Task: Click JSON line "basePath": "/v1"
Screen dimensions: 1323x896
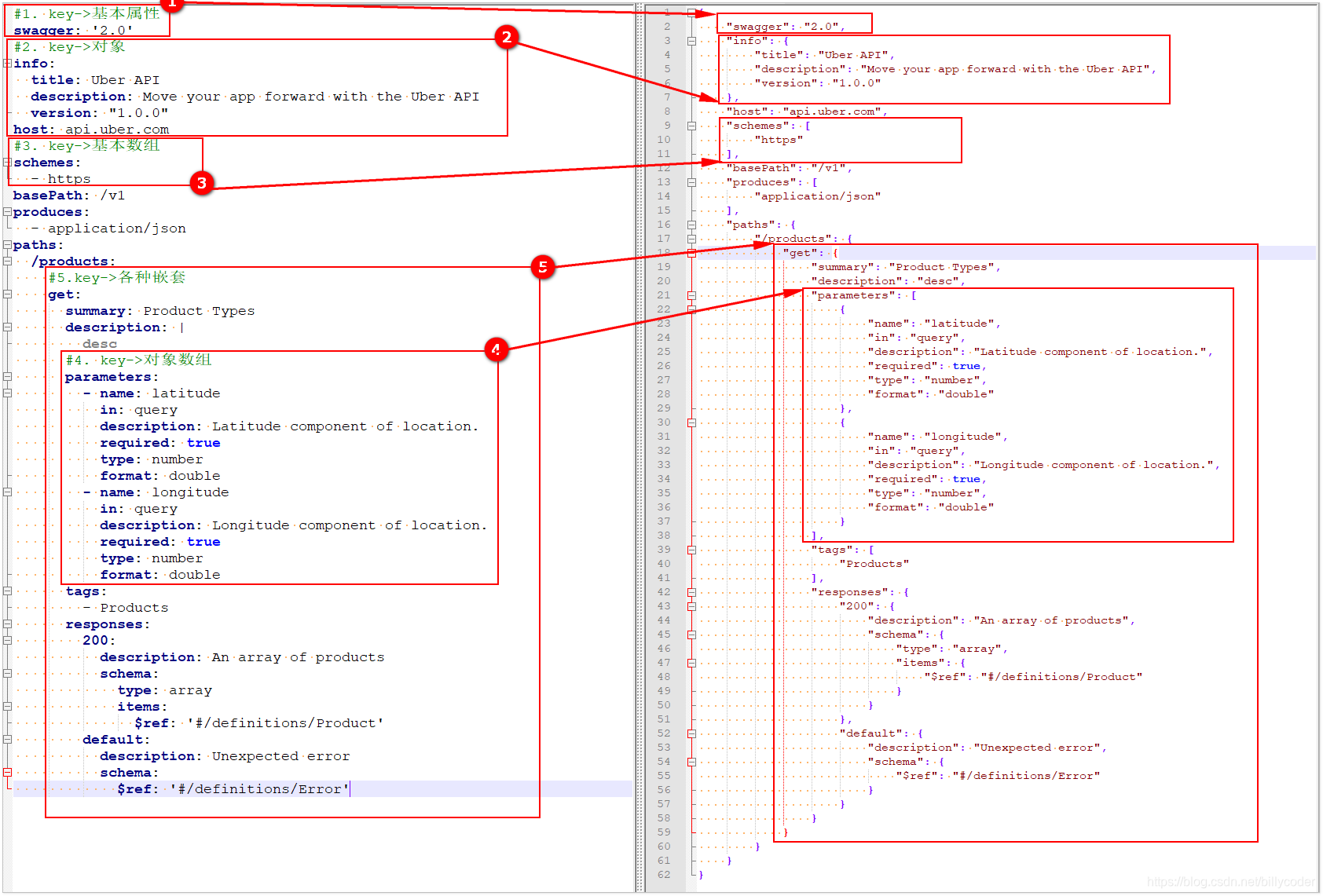Action: coord(789,168)
